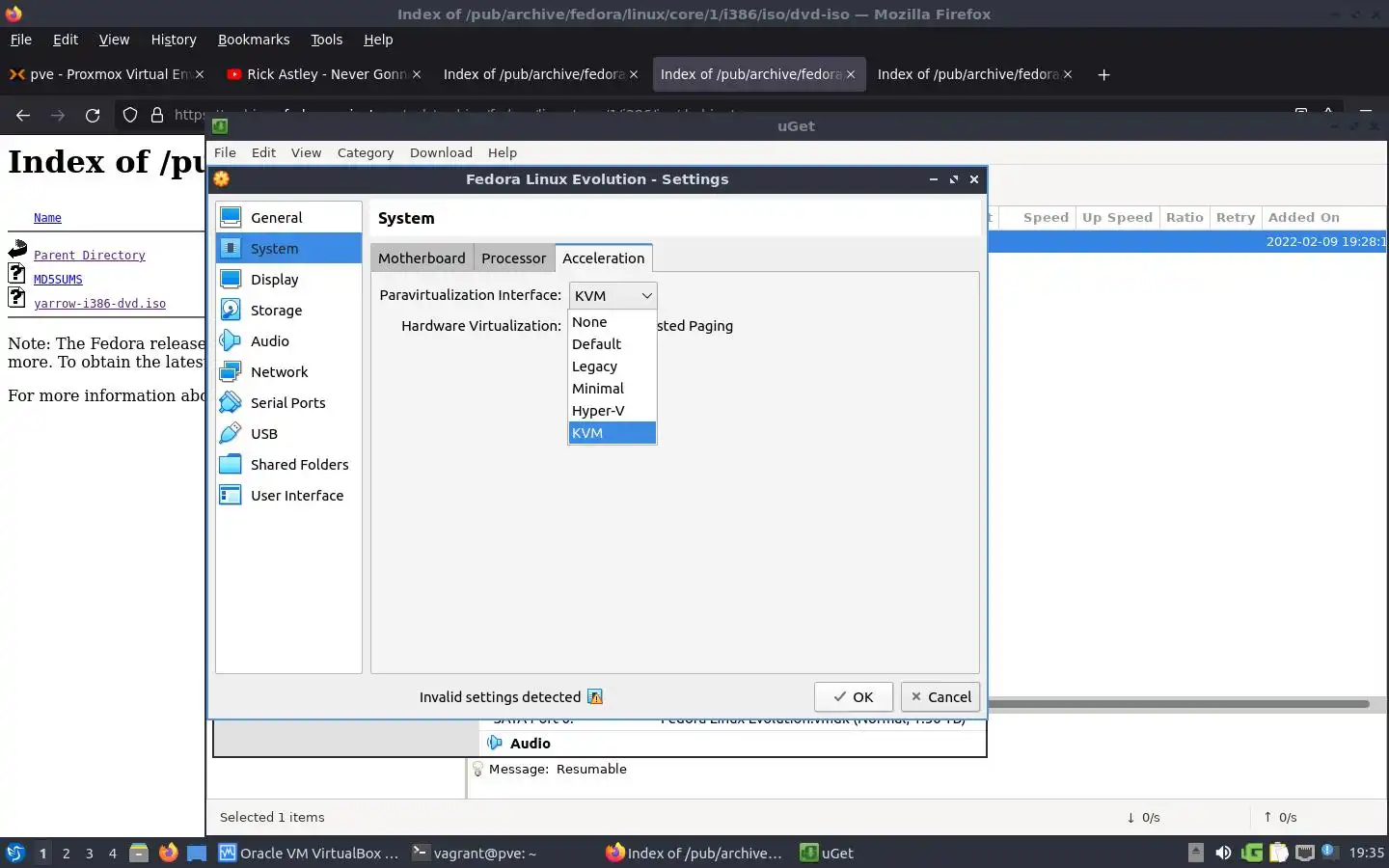The image size is (1389, 868).
Task: Choose Legacy in the paravirtualization list
Action: (613, 366)
